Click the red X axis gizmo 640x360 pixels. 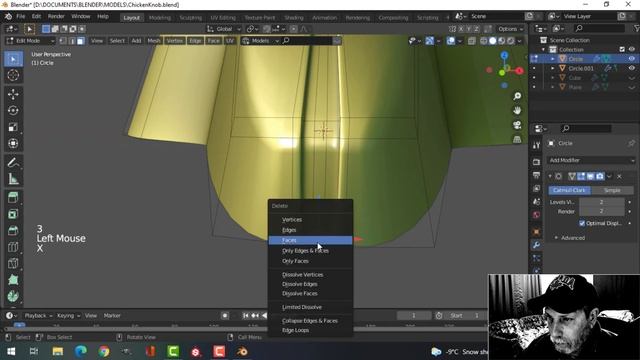519,71
